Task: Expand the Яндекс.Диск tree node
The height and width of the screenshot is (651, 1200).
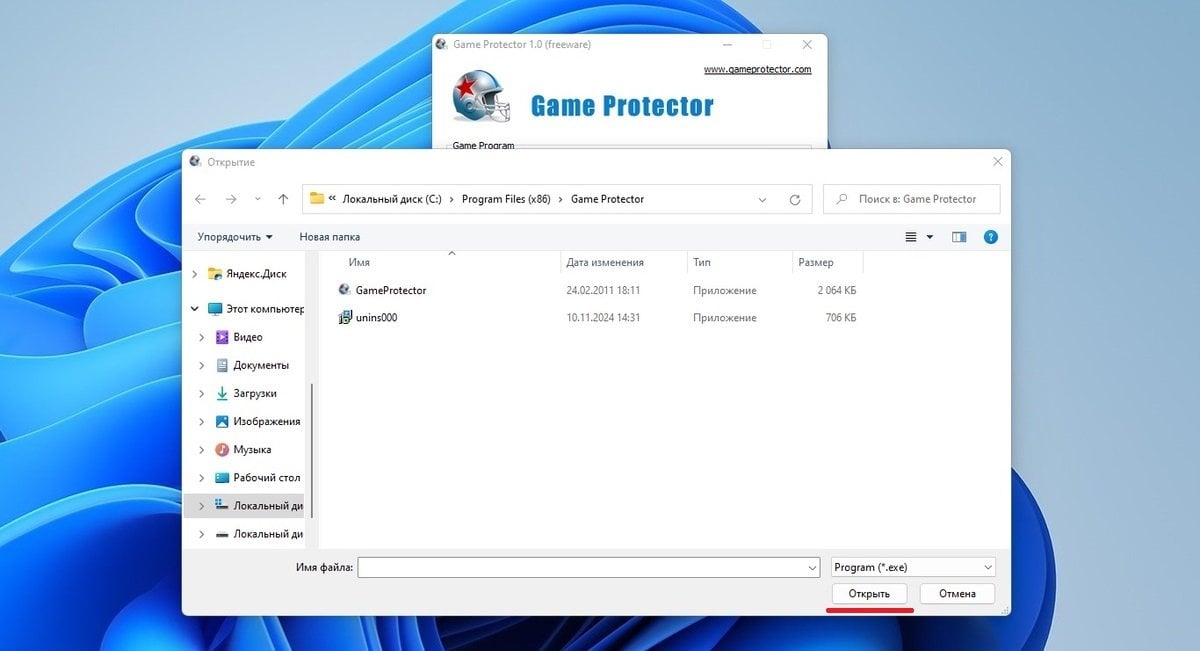Action: point(194,273)
